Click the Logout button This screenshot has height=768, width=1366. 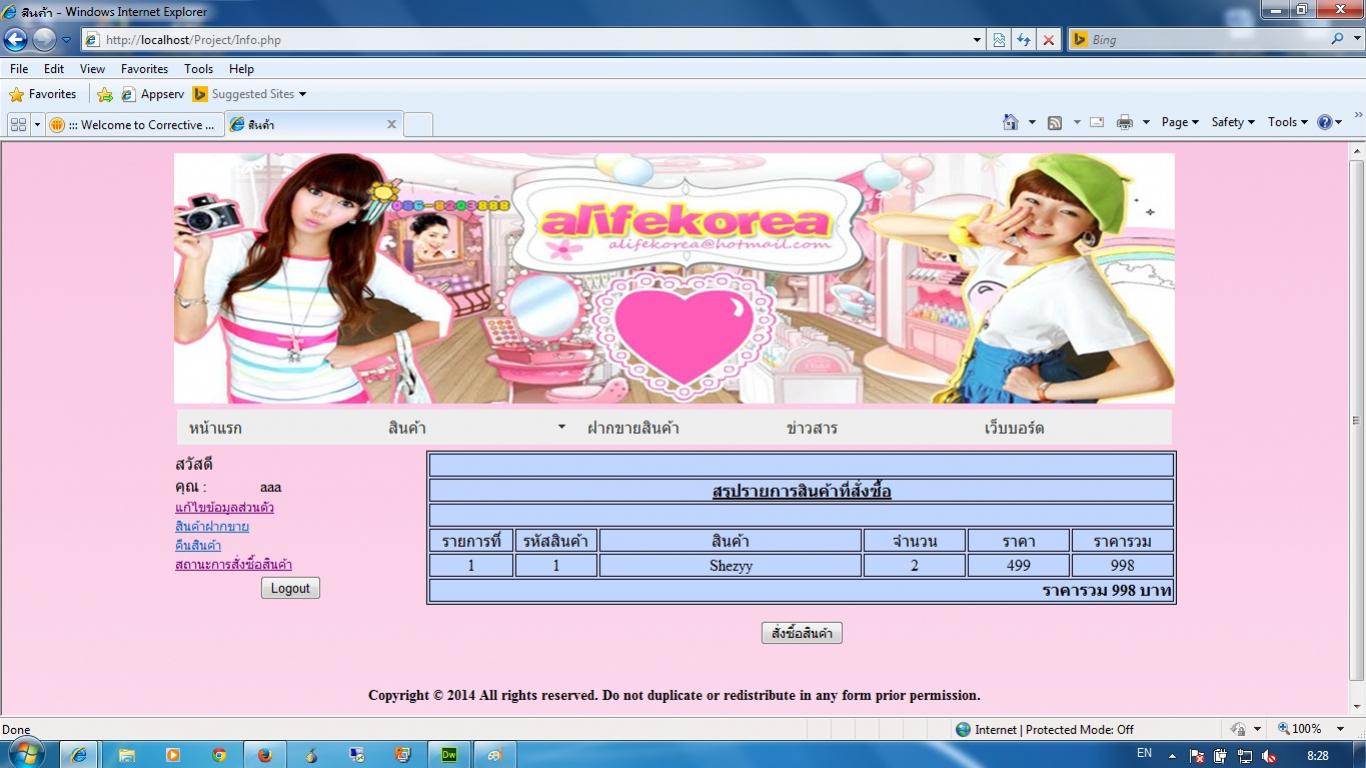tap(290, 588)
